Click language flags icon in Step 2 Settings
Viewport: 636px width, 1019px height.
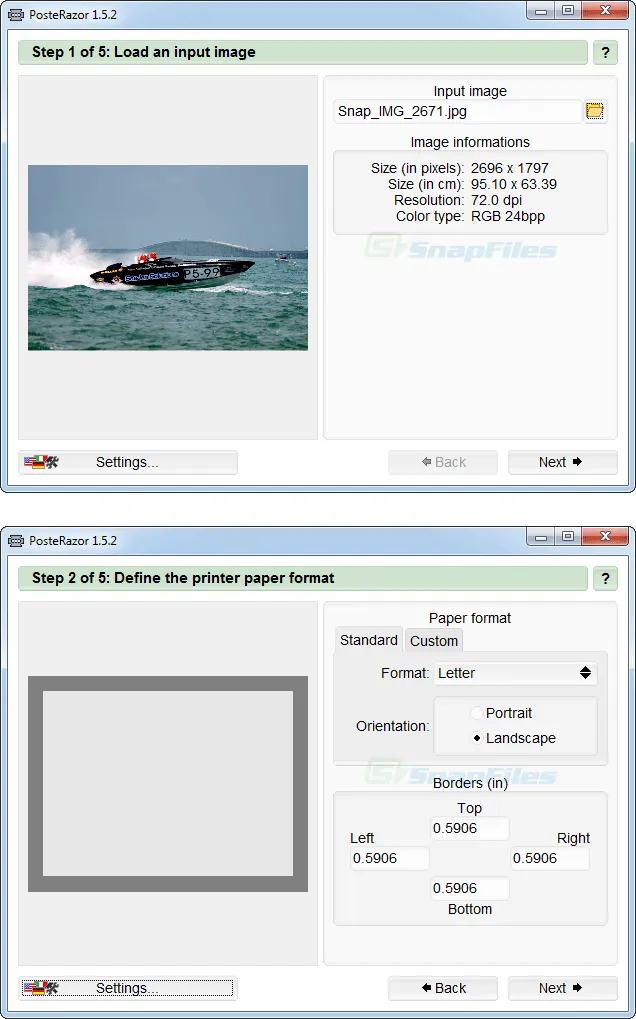coord(42,988)
